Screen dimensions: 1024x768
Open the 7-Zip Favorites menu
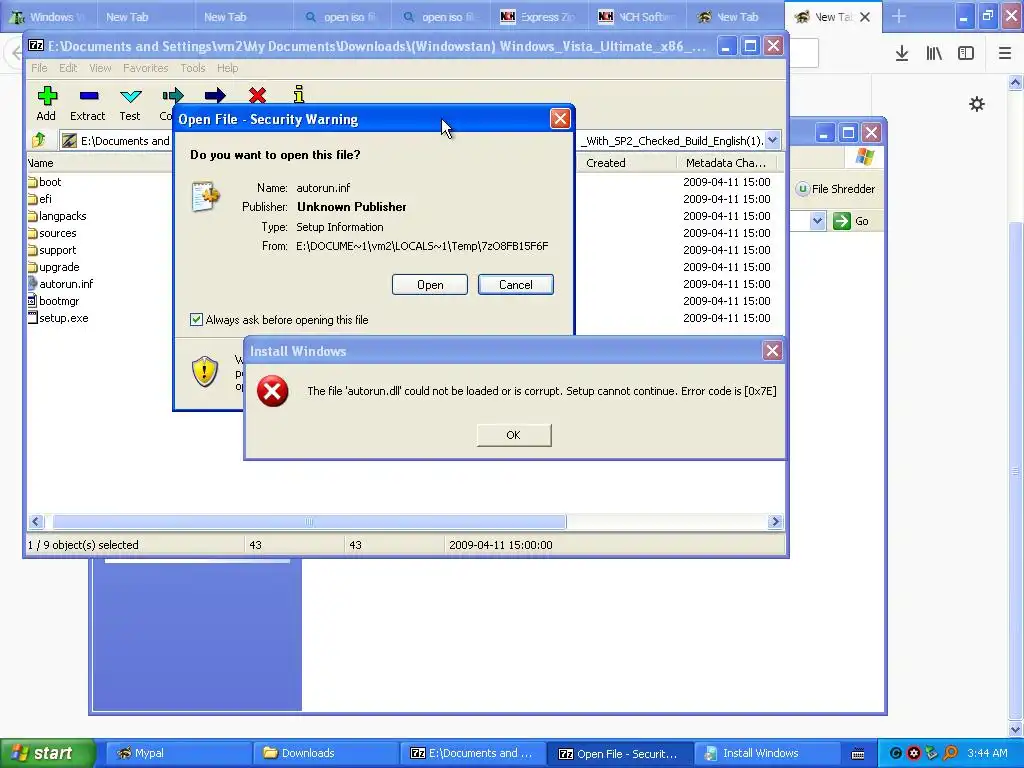point(146,68)
